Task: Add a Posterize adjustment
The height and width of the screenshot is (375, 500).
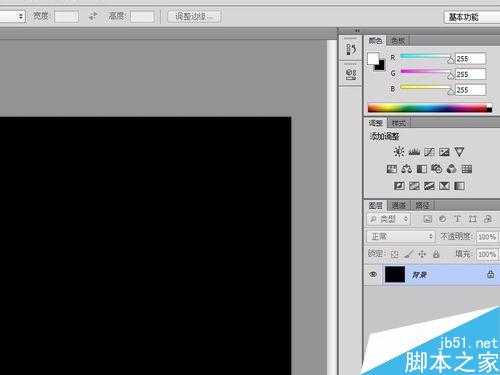Action: [414, 186]
